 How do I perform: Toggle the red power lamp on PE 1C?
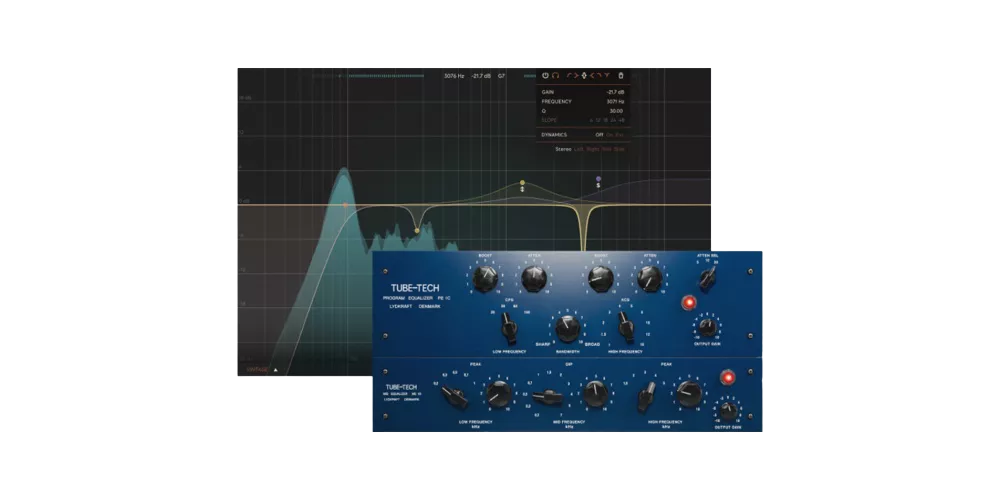(x=689, y=302)
